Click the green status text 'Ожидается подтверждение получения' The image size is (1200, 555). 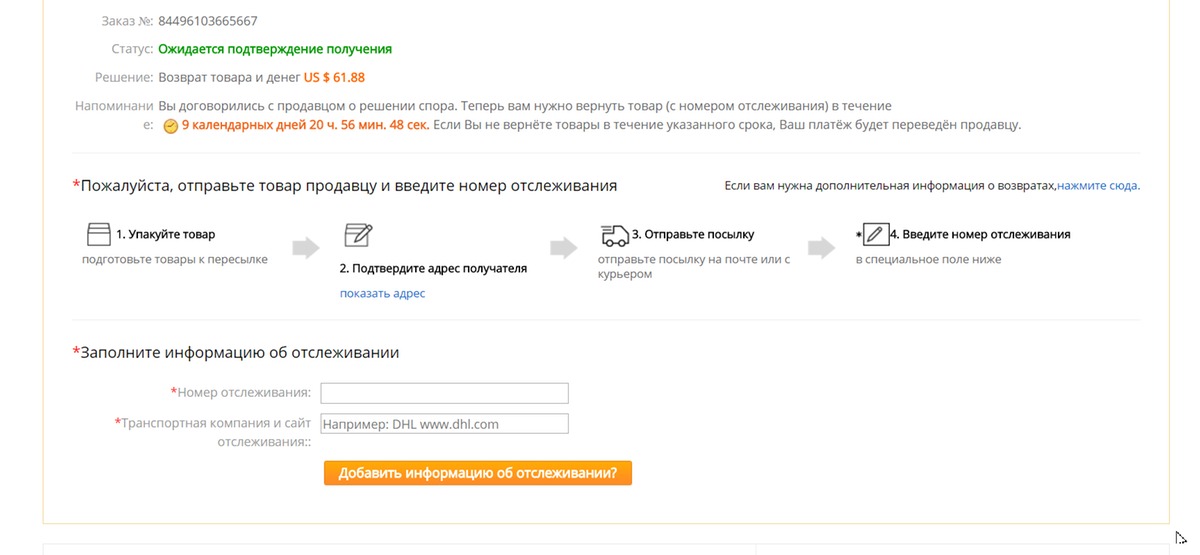(x=275, y=49)
